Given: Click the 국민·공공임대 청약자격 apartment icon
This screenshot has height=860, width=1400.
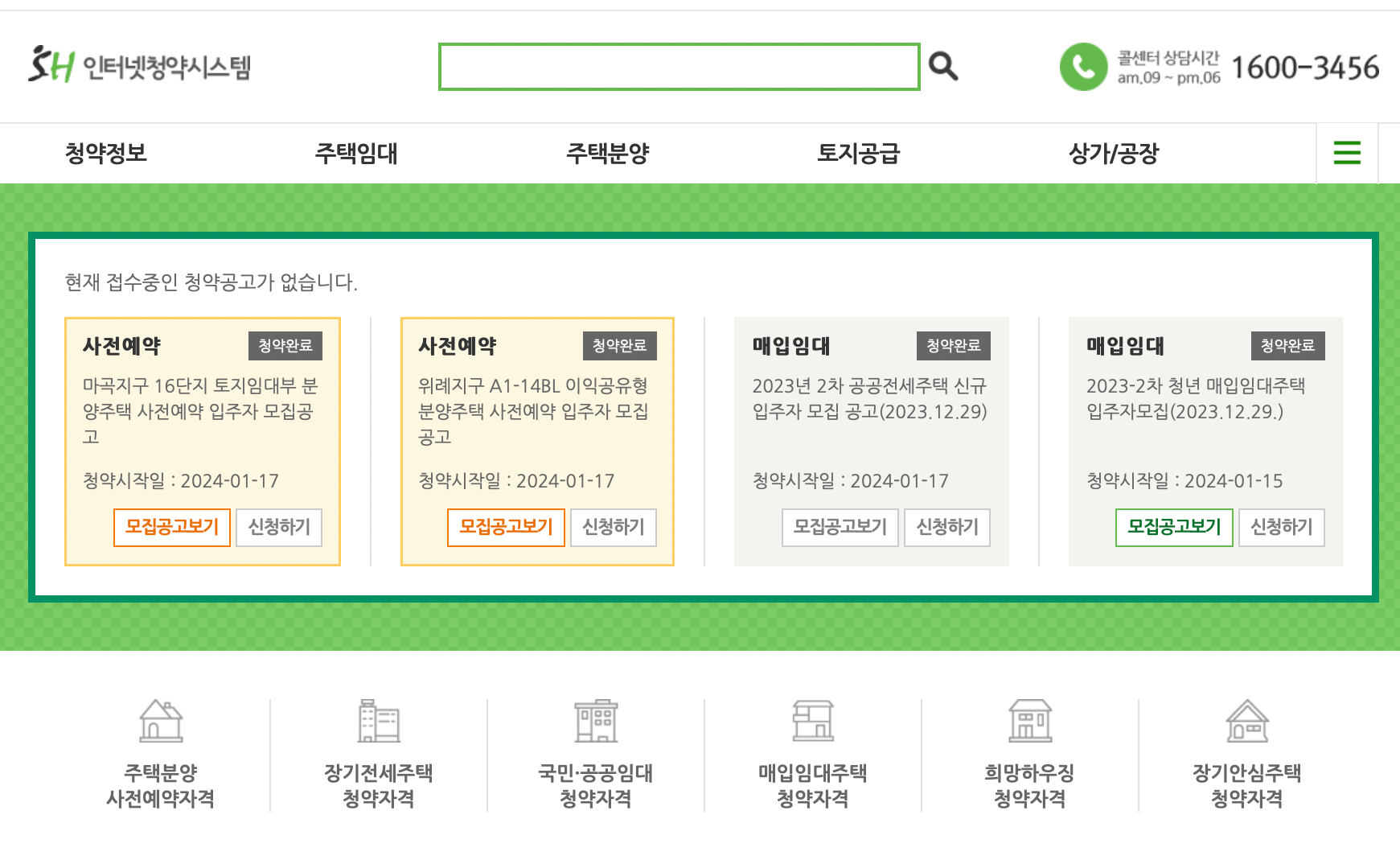Looking at the screenshot, I should coord(595,722).
